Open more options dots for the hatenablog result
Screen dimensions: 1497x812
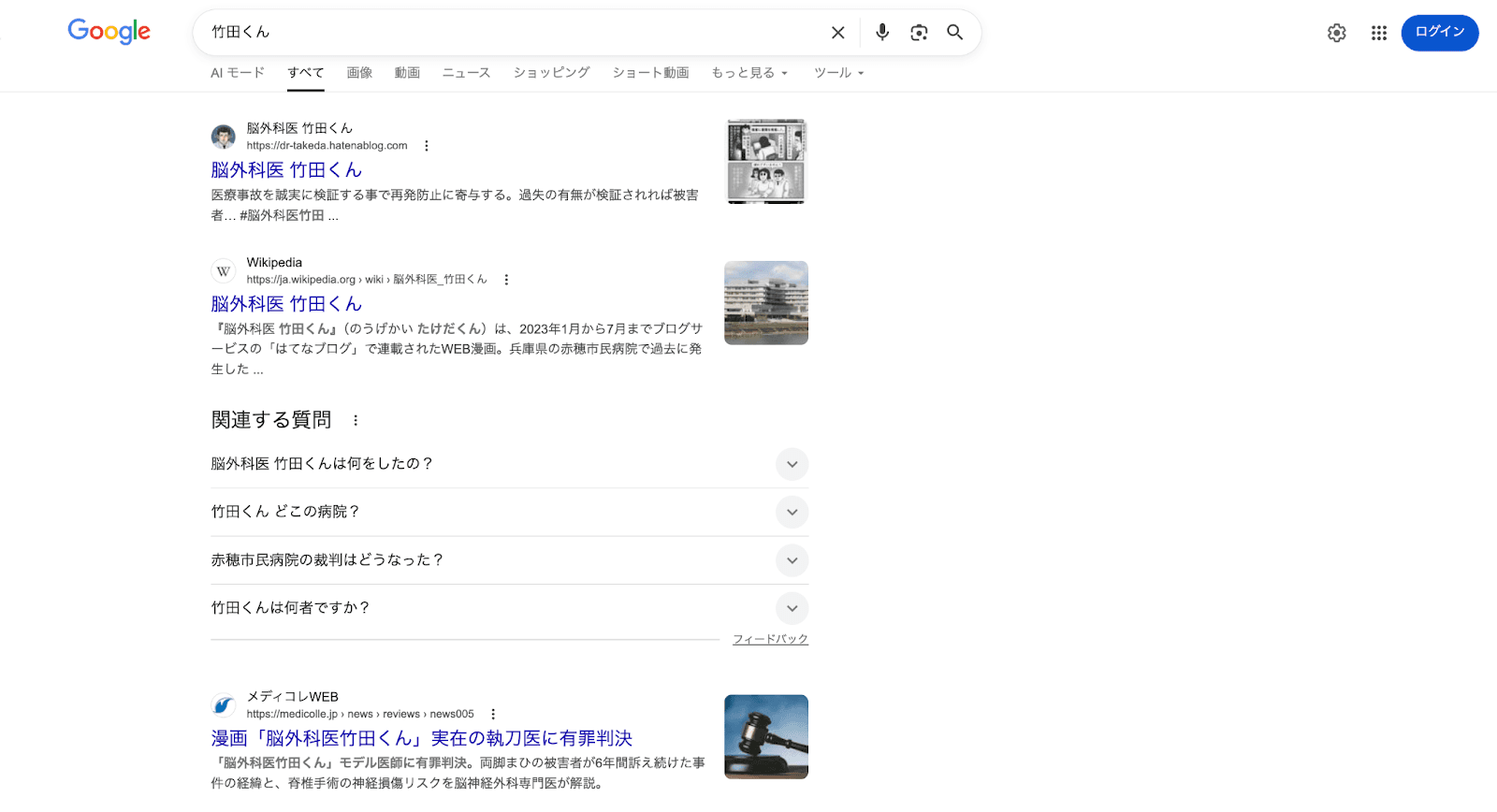coord(427,146)
